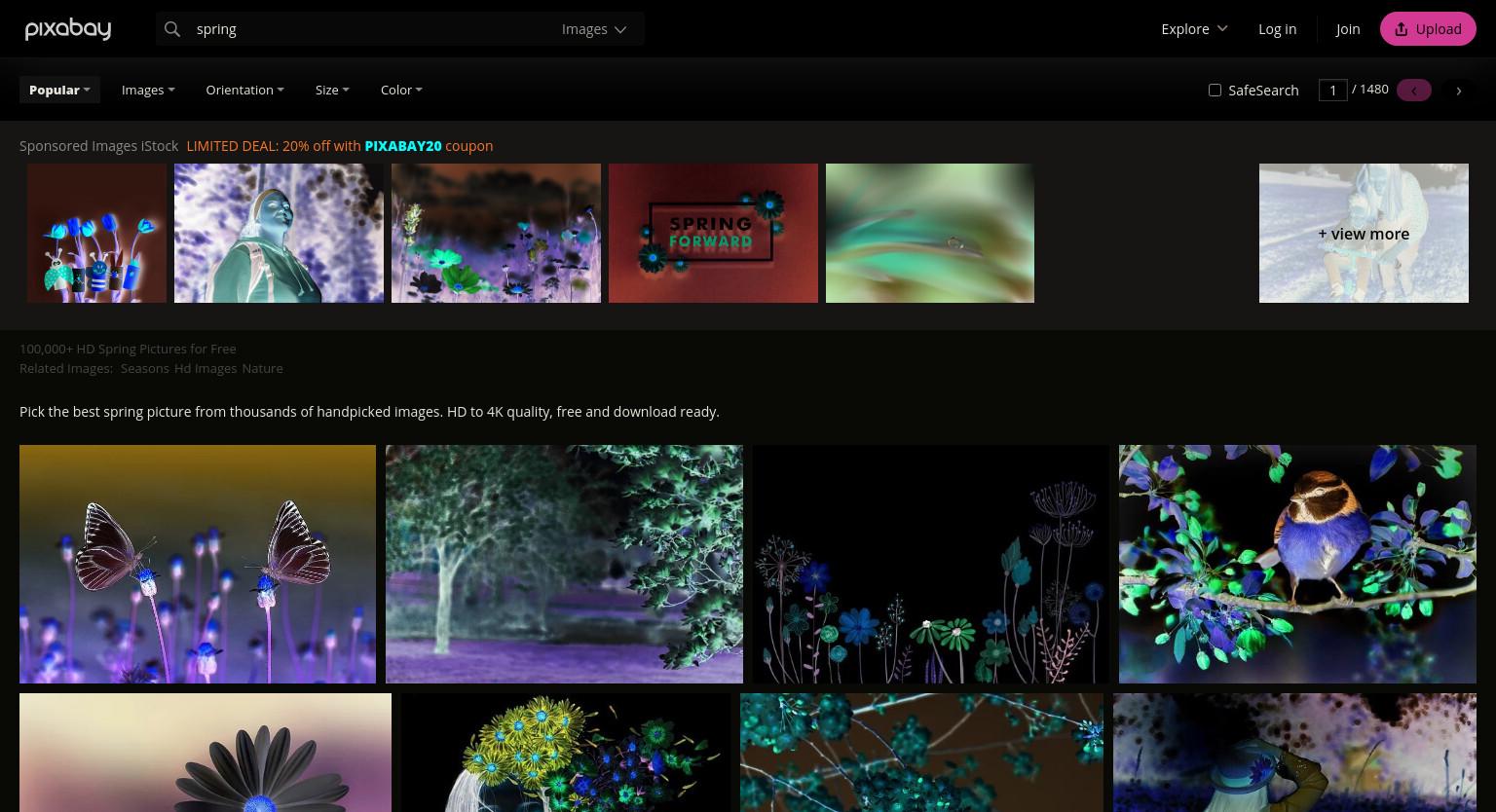Screen dimensions: 1496x812
Task: Click the Upload button
Action: [x=1428, y=29]
